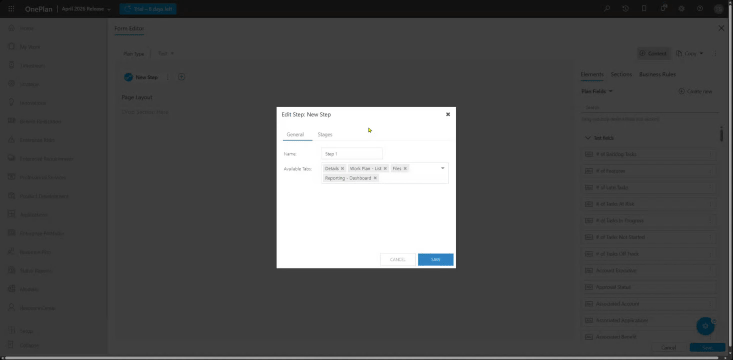Screen dimensions: 733x360
Task: Open the Available Tabs dropdown arrow
Action: (443, 168)
